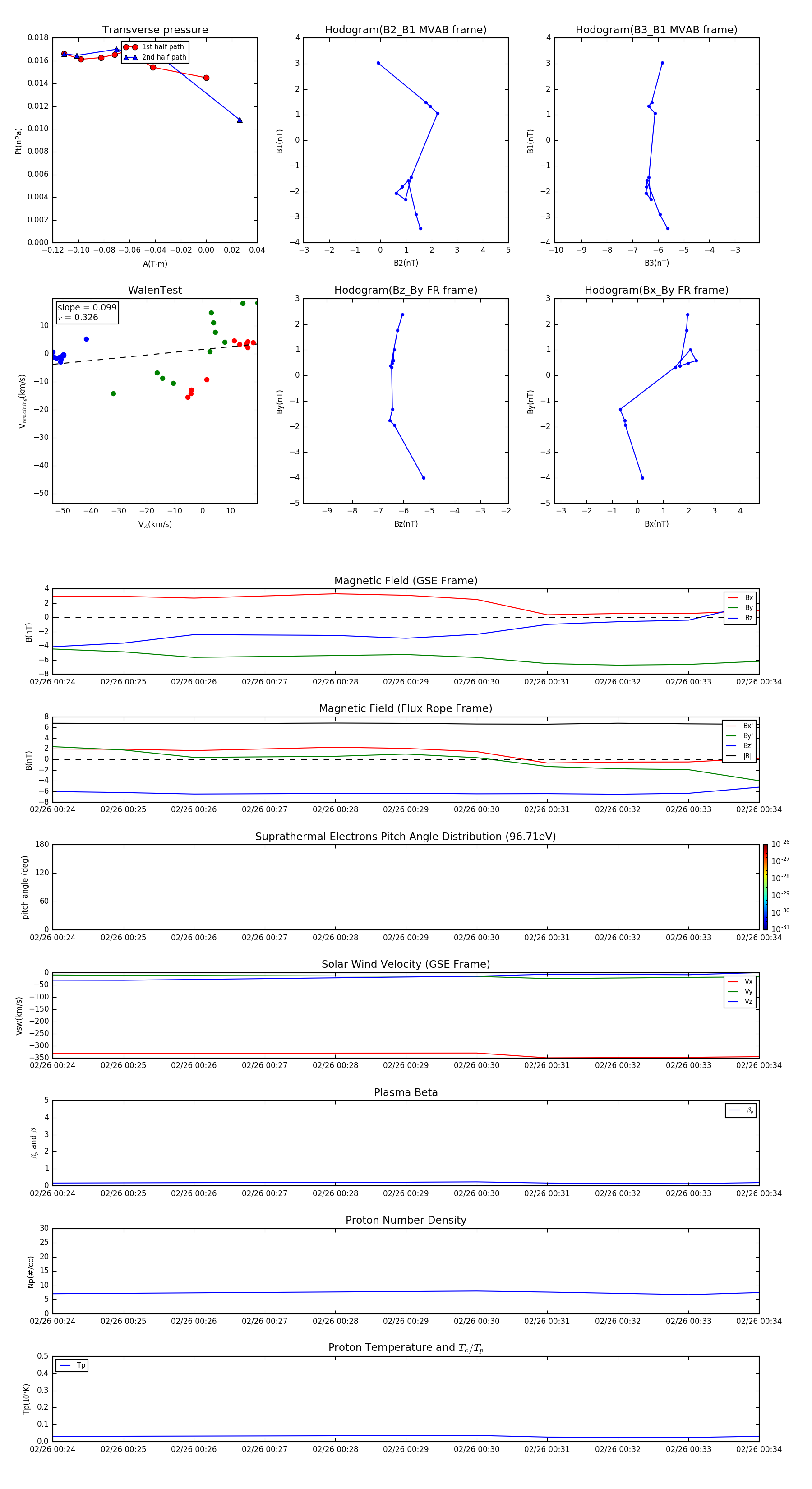The width and height of the screenshot is (812, 1489).
Task: Click the 'Magnetic Field (GSE Frame)' title
Action: tap(406, 580)
